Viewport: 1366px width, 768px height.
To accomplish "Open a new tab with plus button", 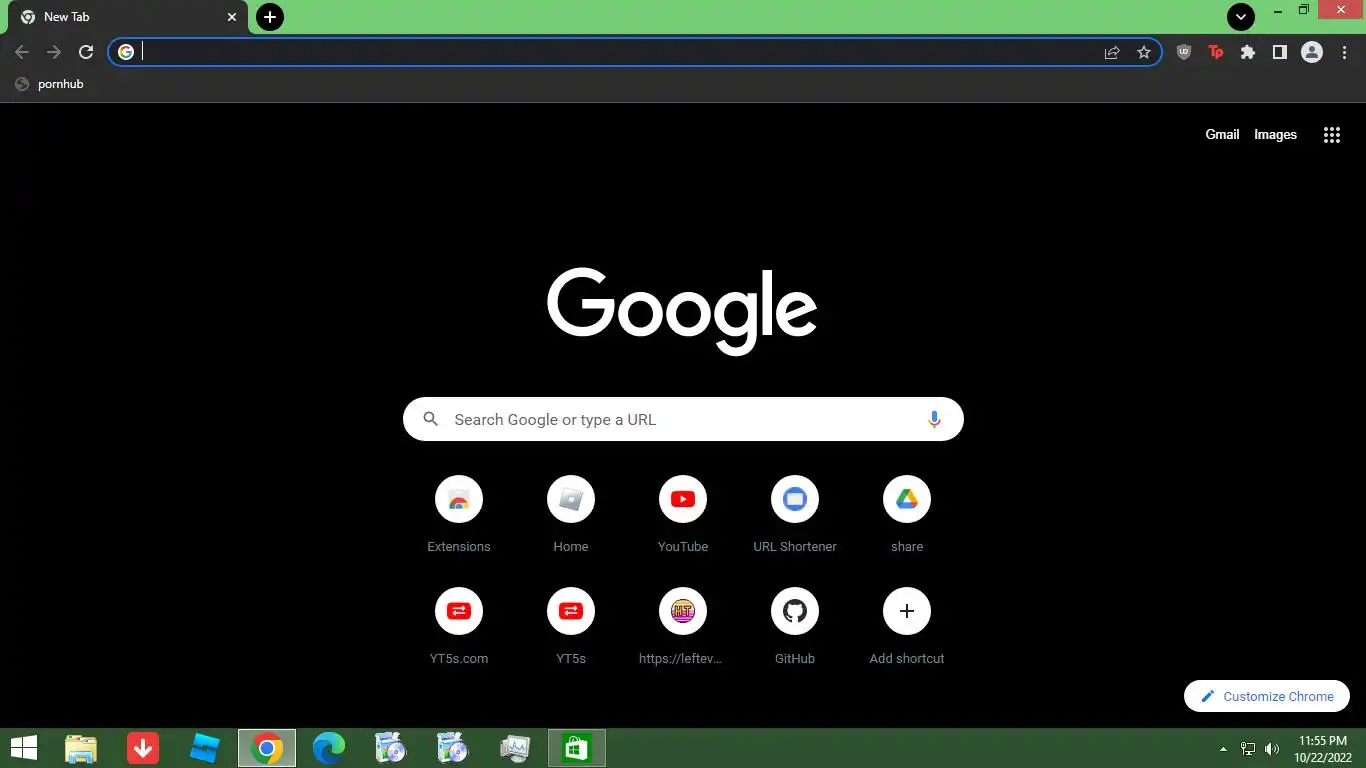I will pos(270,17).
